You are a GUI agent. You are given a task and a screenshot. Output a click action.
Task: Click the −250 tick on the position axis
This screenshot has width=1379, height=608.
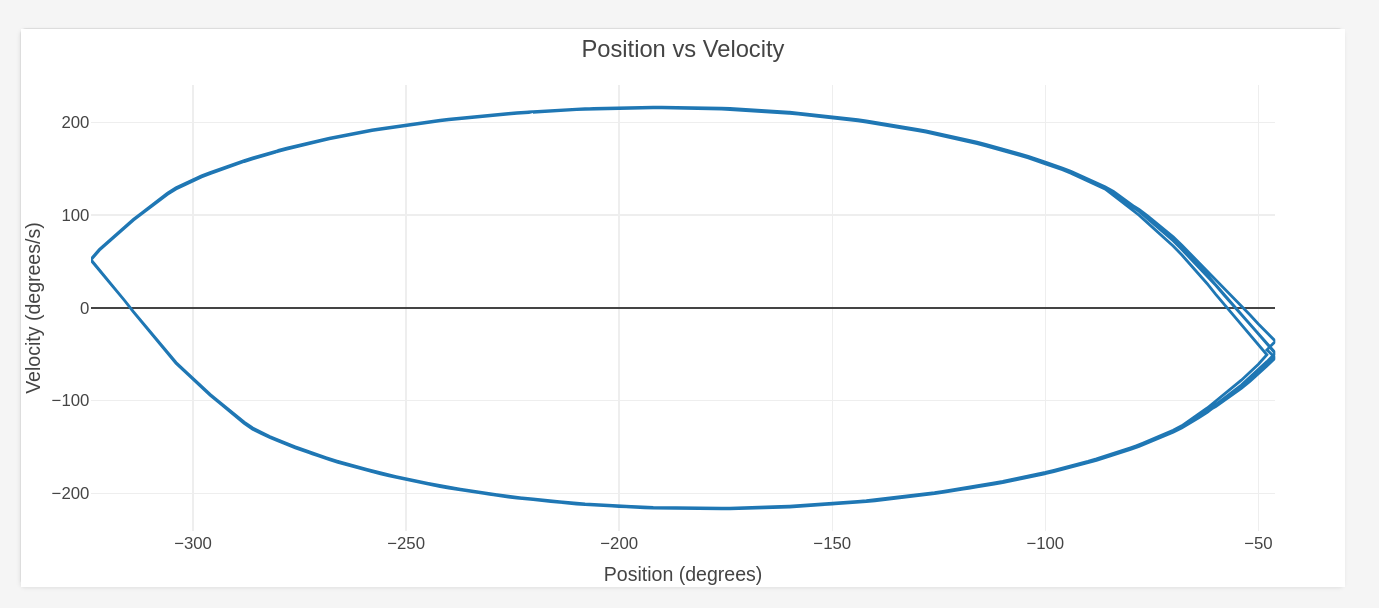[x=406, y=544]
